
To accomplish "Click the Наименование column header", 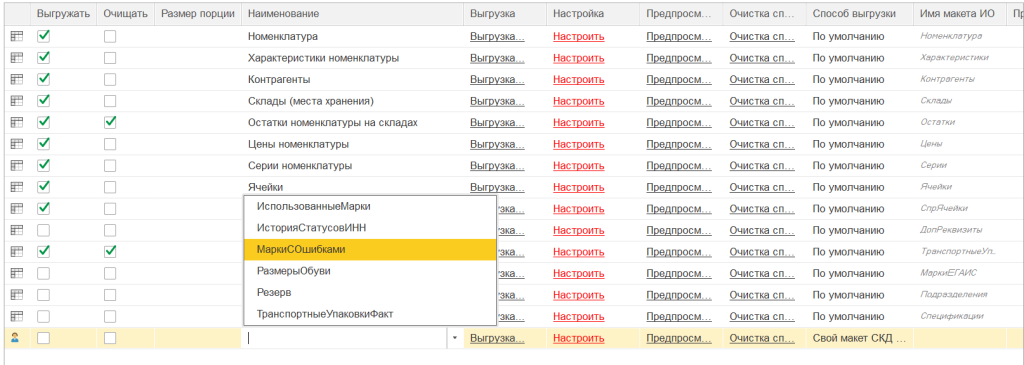I will [352, 13].
